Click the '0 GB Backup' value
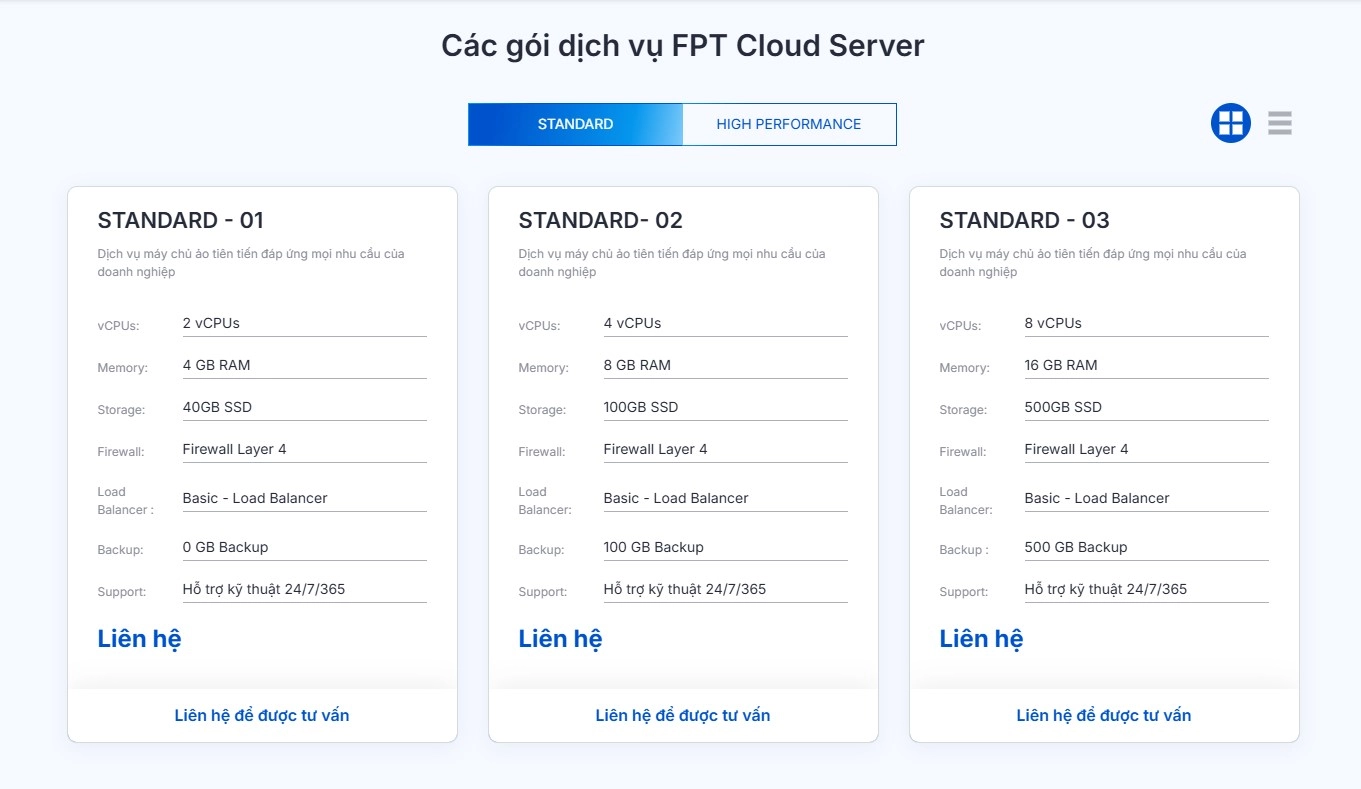 click(225, 547)
